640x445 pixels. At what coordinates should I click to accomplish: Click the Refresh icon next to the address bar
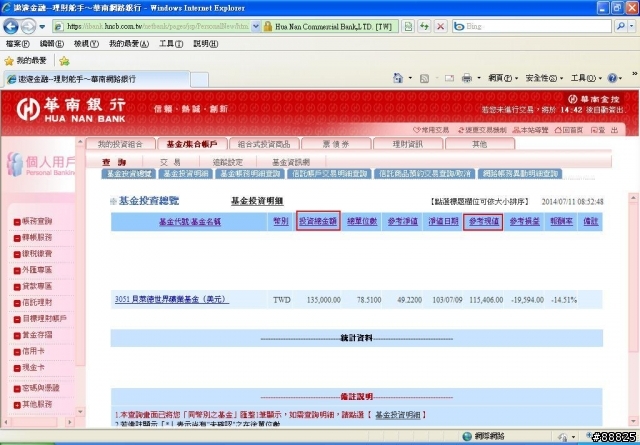pos(424,27)
